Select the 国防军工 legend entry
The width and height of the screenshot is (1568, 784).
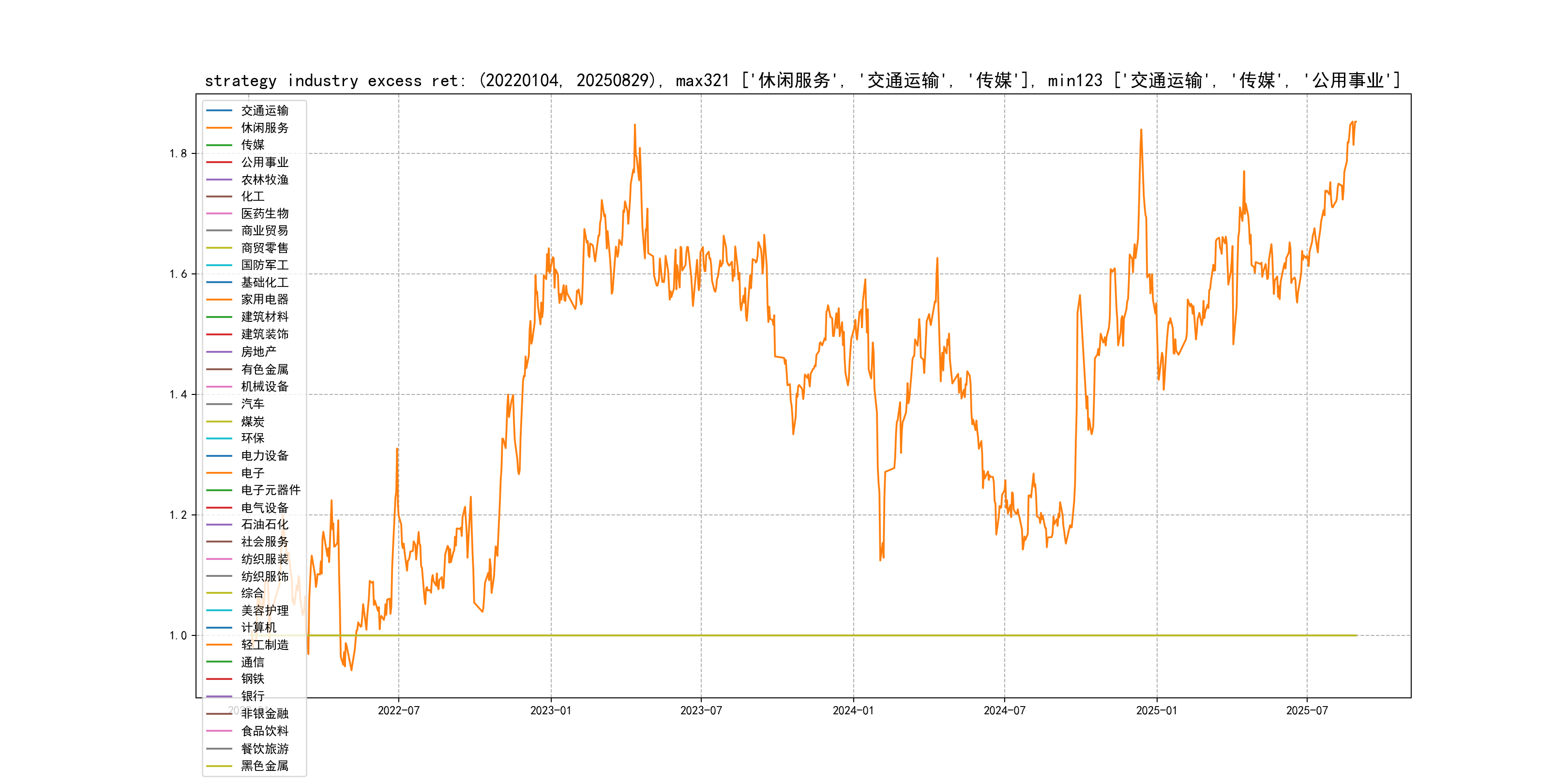click(x=264, y=265)
